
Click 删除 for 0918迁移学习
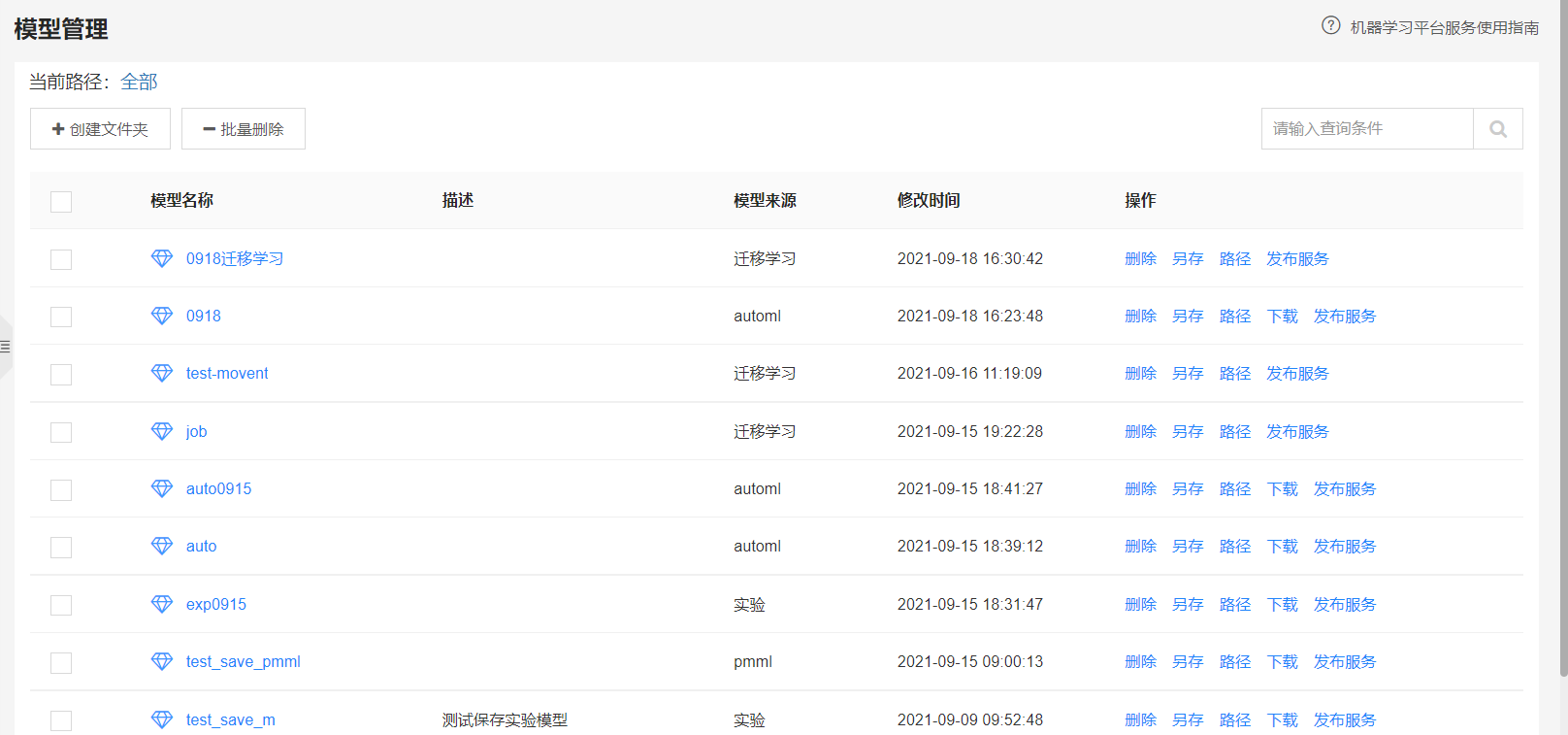[x=1141, y=258]
